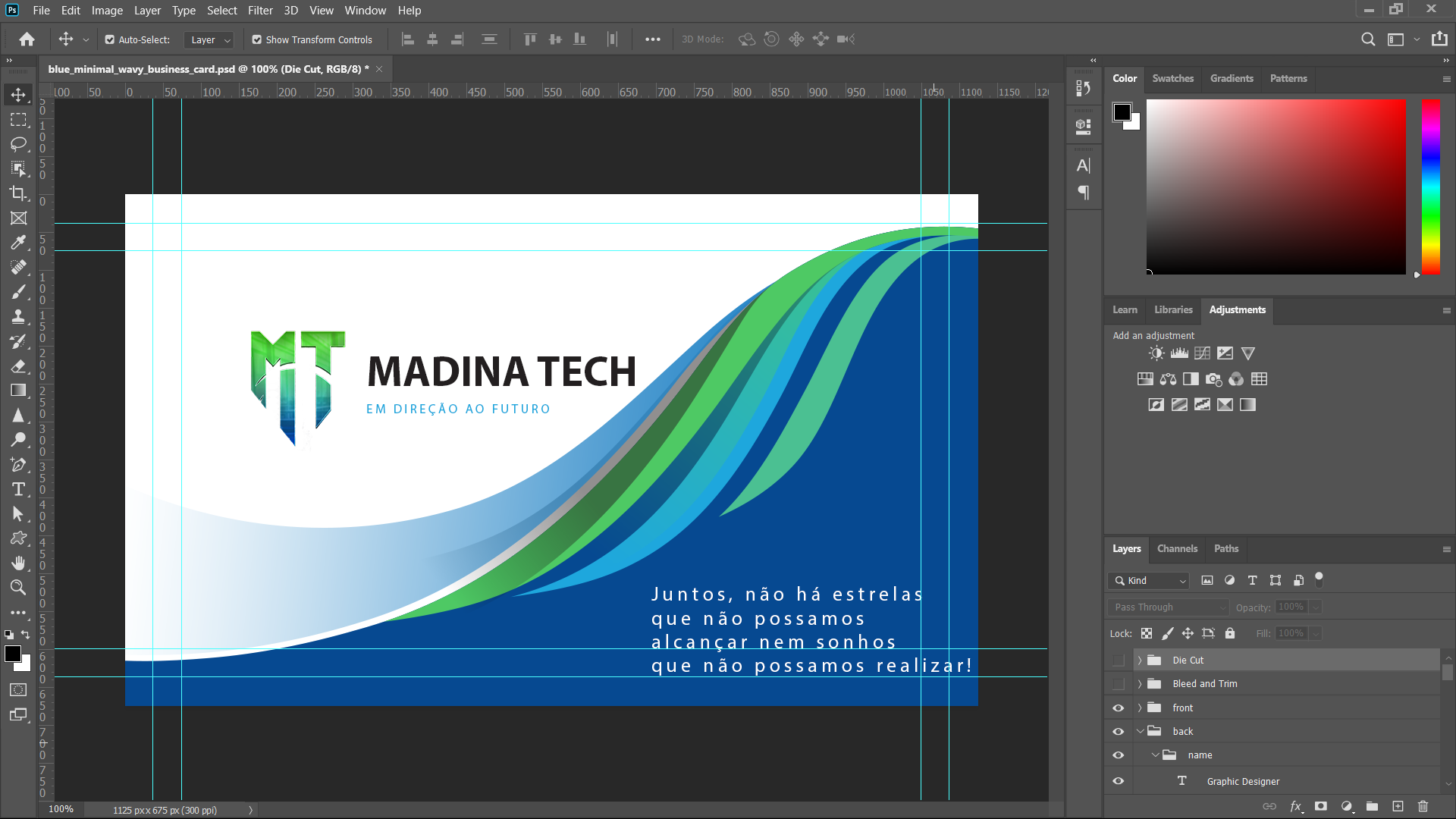1456x819 pixels.
Task: Open the Auto-Select Layer dropdown
Action: click(x=210, y=39)
